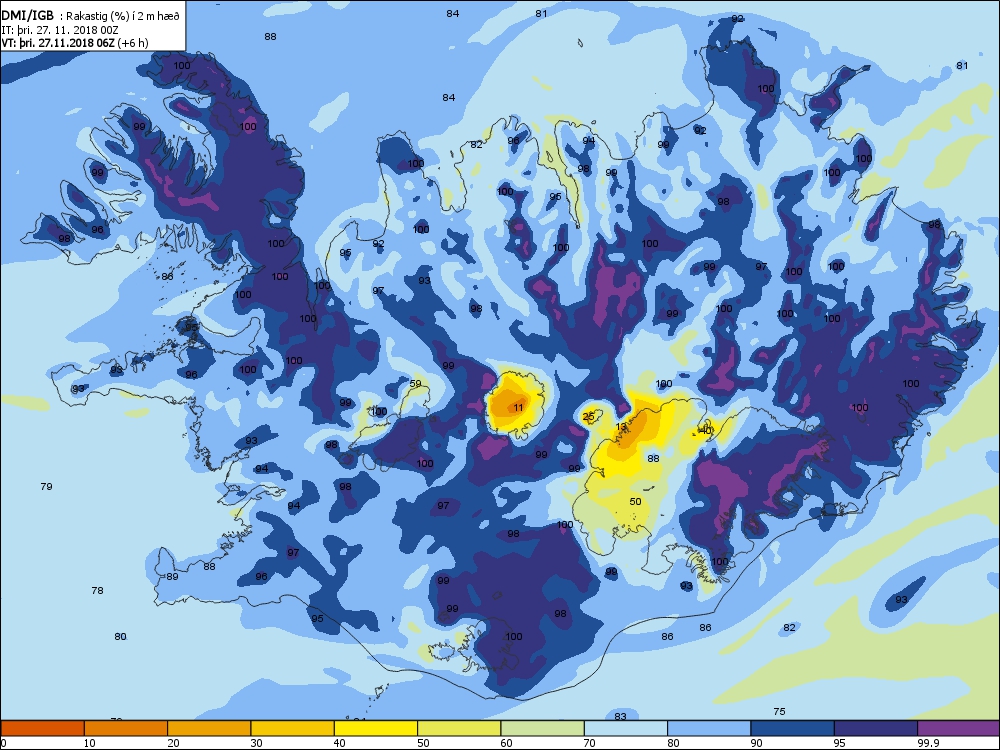Image resolution: width=1000 pixels, height=750 pixels.
Task: Click the 0–10 dark orange legend swatch
Action: [42, 728]
